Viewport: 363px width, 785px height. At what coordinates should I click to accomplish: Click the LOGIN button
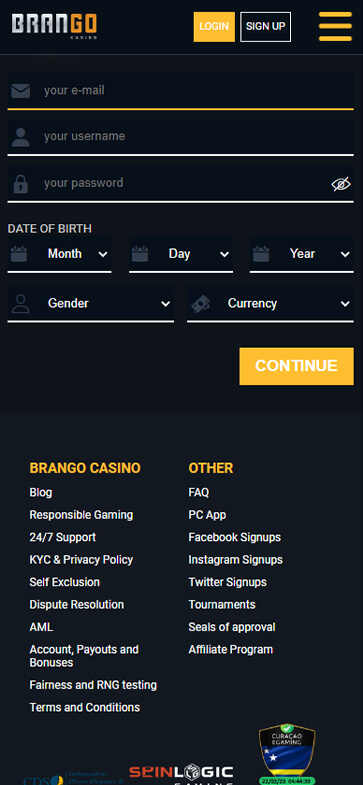214,27
